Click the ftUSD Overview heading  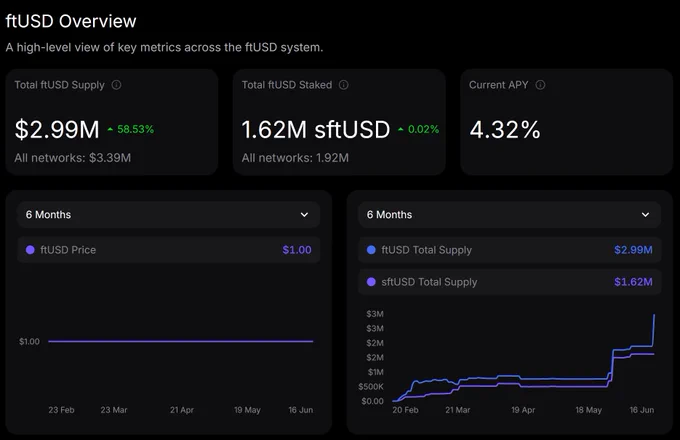71,21
